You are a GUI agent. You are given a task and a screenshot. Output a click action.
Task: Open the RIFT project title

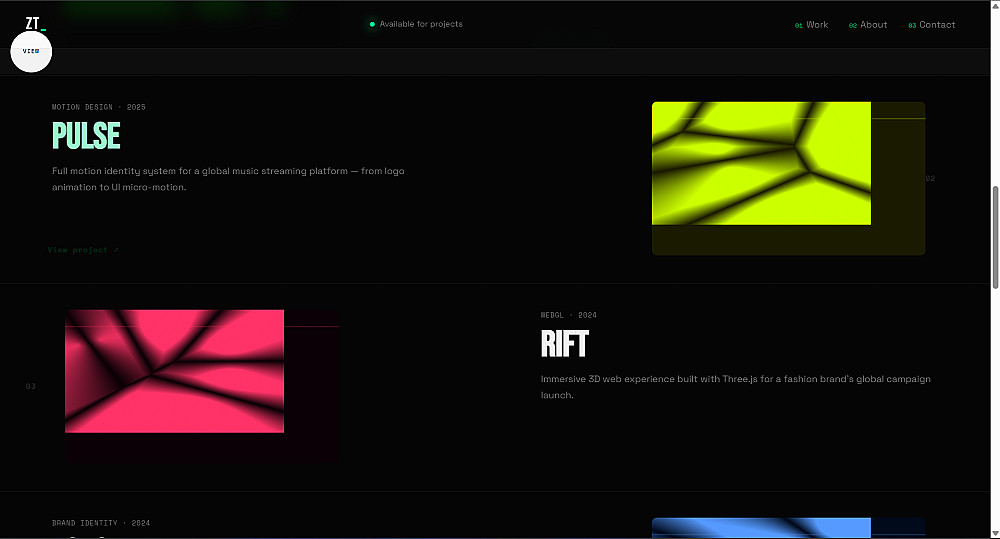click(x=564, y=344)
